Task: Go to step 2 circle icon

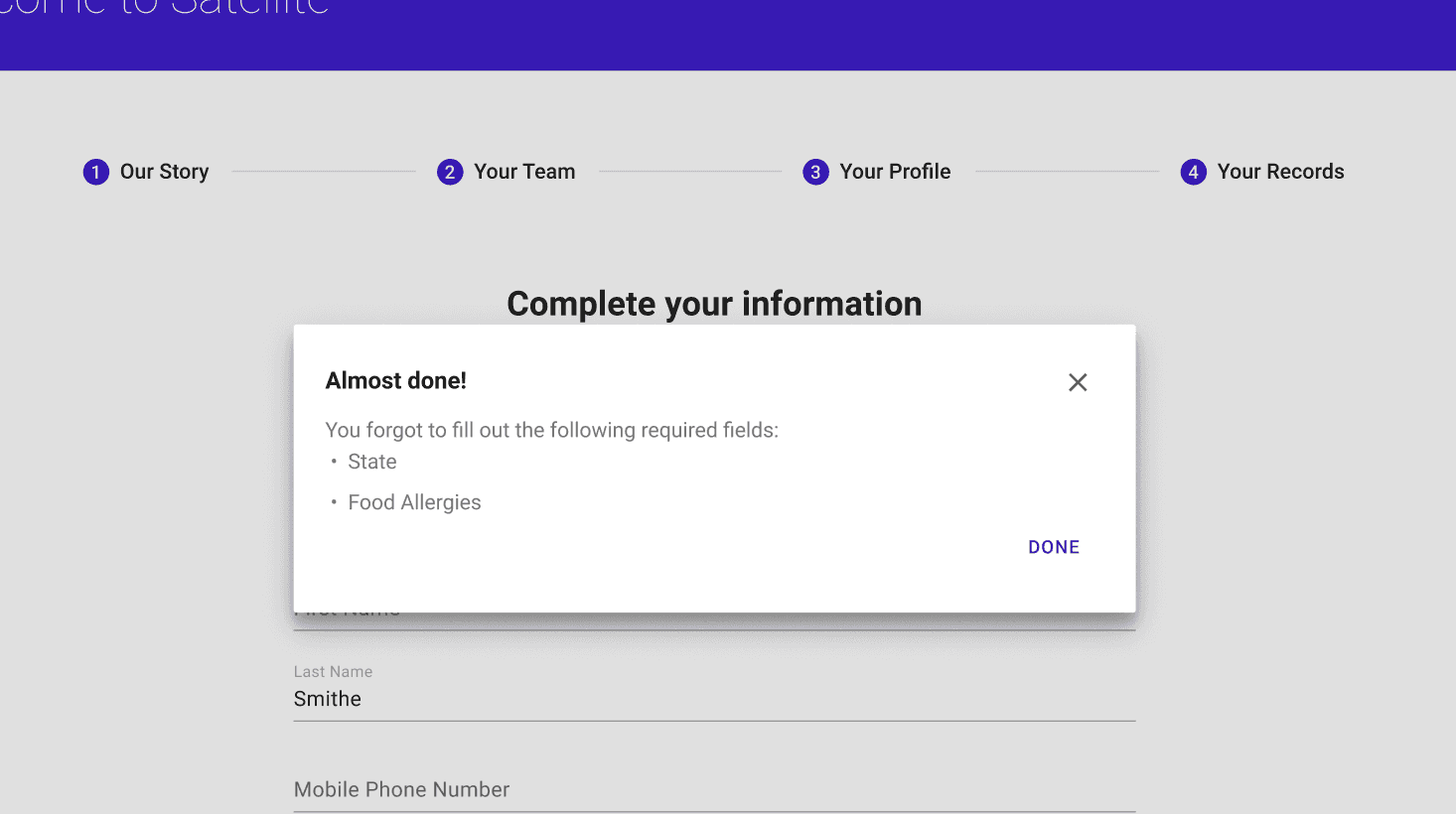Action: [450, 172]
